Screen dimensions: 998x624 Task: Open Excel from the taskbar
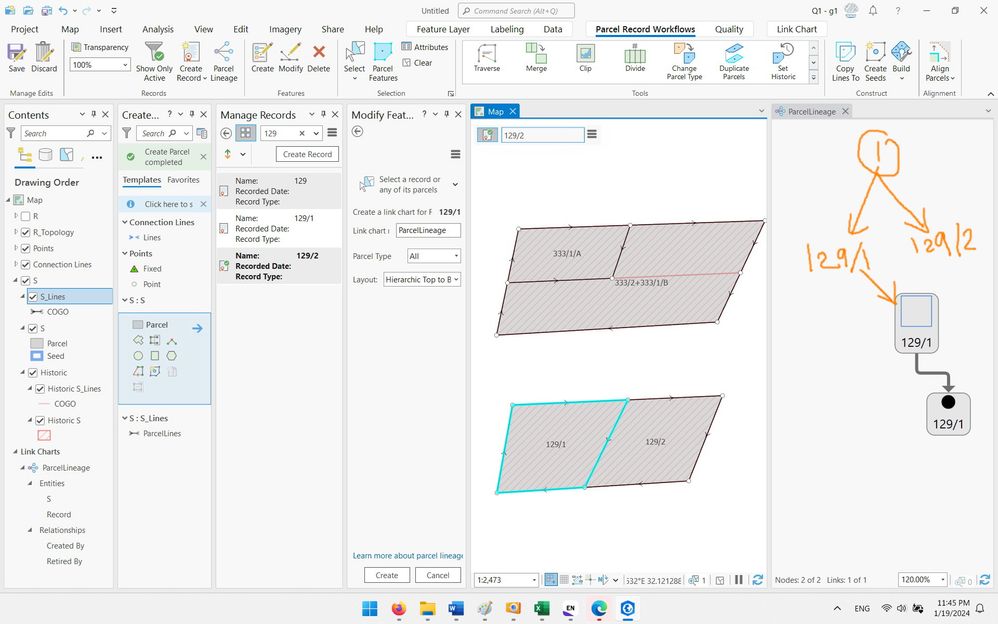[541, 609]
